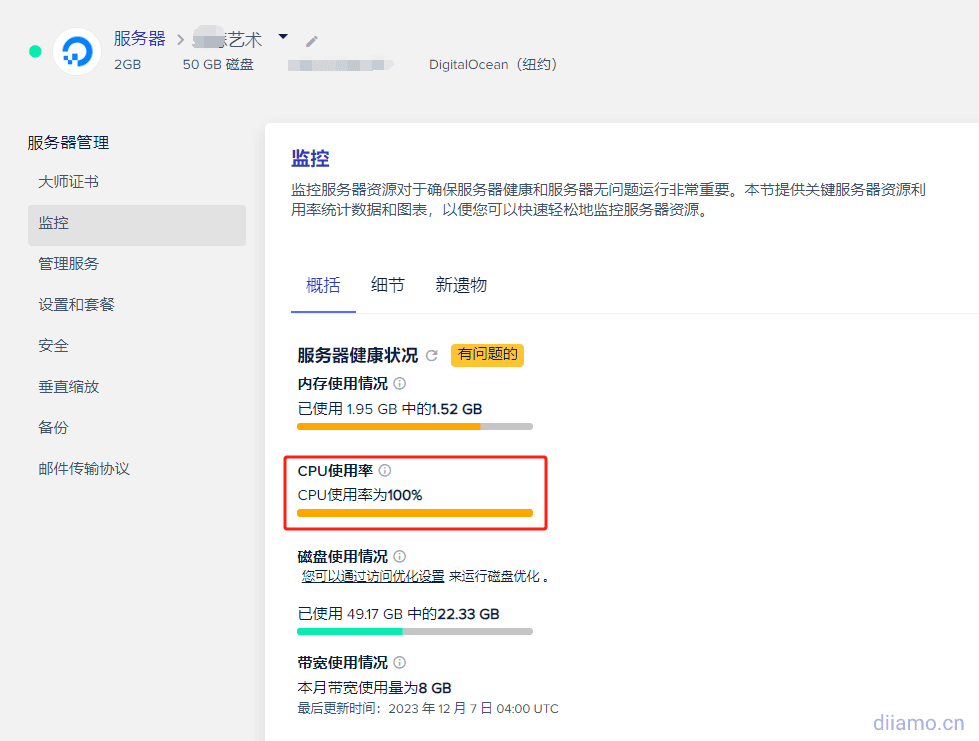Image resolution: width=979 pixels, height=741 pixels.
Task: Select the 概括 tab
Action: [323, 285]
